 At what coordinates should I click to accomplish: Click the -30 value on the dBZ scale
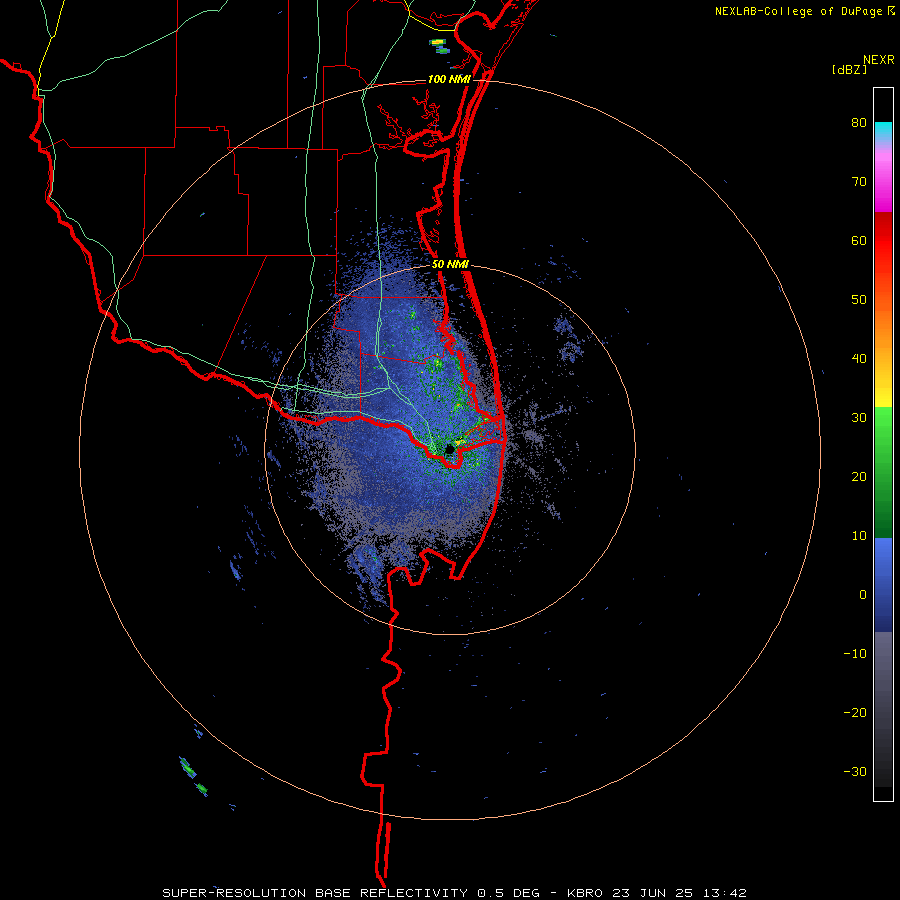pyautogui.click(x=855, y=771)
